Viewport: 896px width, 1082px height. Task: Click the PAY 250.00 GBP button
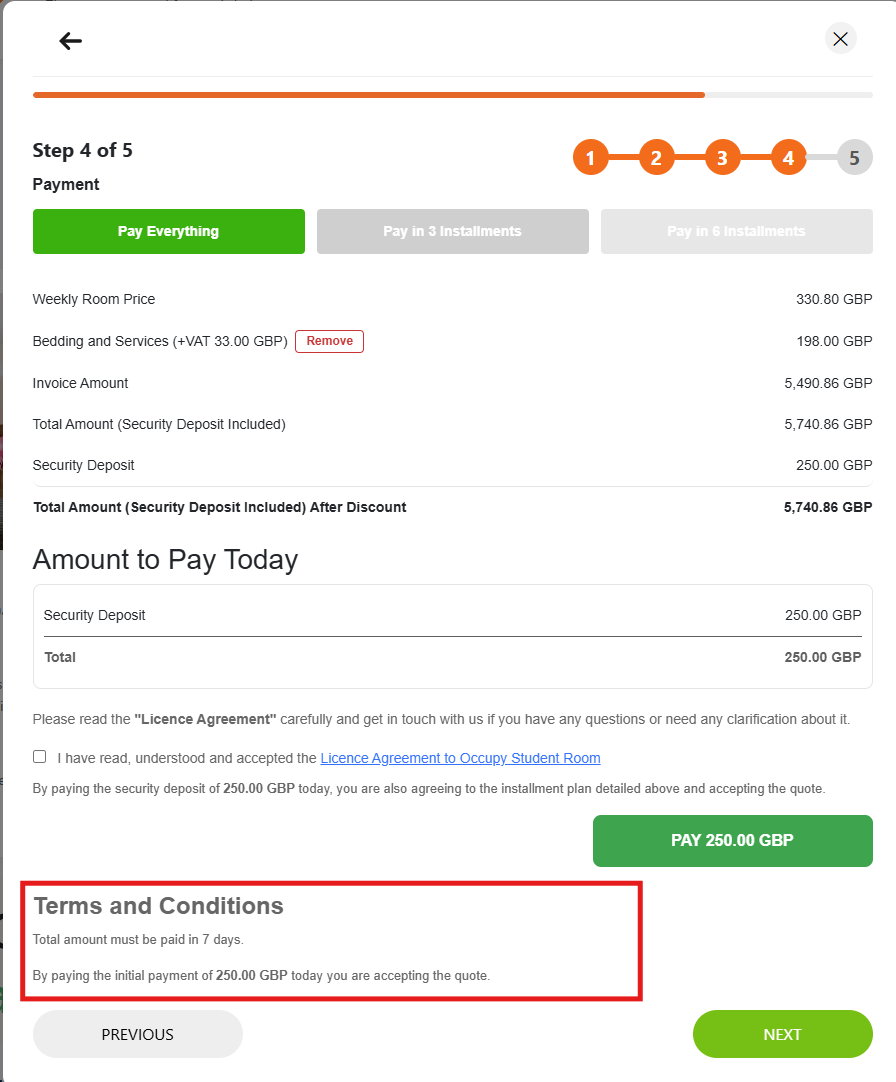coord(732,840)
